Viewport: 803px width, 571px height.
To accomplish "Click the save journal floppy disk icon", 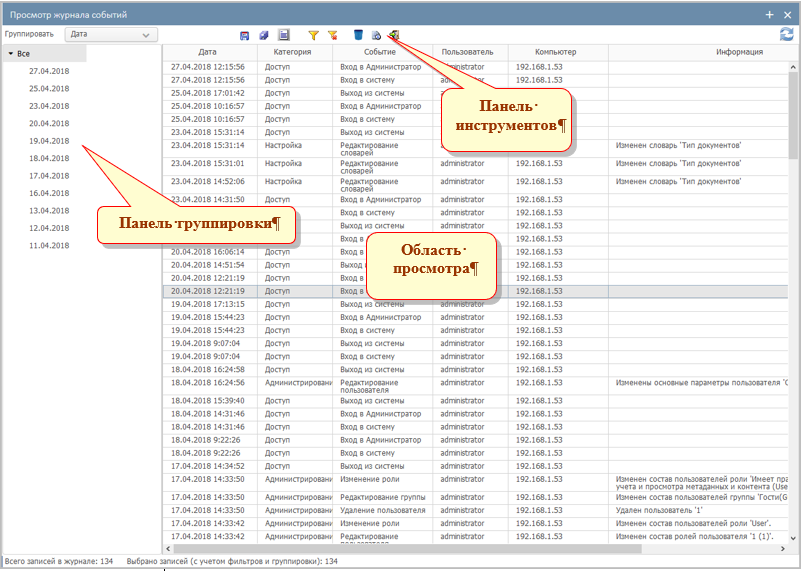I will [245, 35].
